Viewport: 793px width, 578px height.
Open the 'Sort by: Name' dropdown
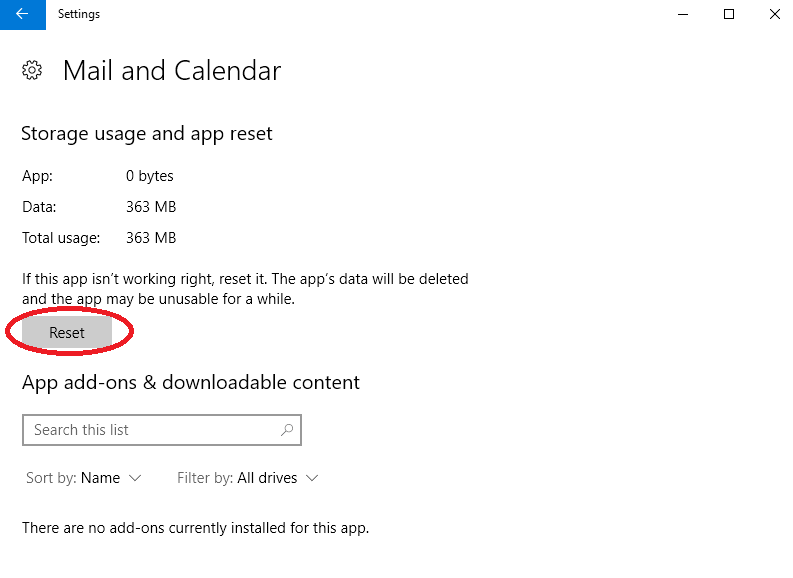84,478
